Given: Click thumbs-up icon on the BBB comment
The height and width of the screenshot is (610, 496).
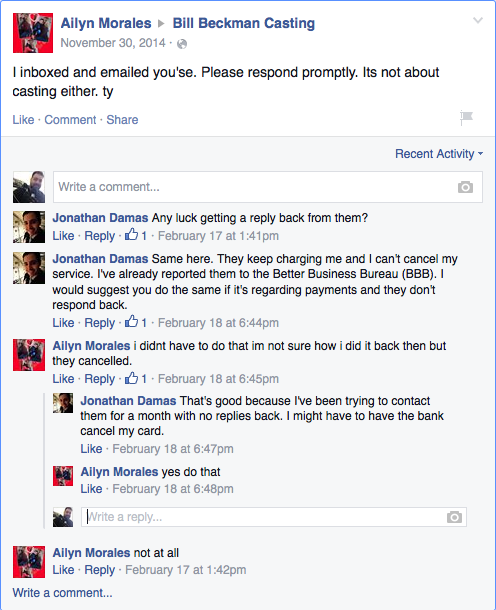Looking at the screenshot, I should tap(131, 321).
